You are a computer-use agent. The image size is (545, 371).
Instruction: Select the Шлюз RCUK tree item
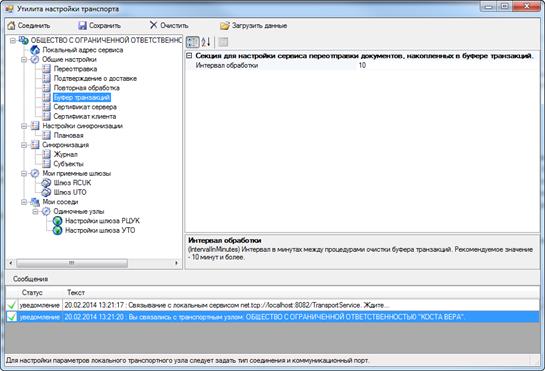point(72,183)
